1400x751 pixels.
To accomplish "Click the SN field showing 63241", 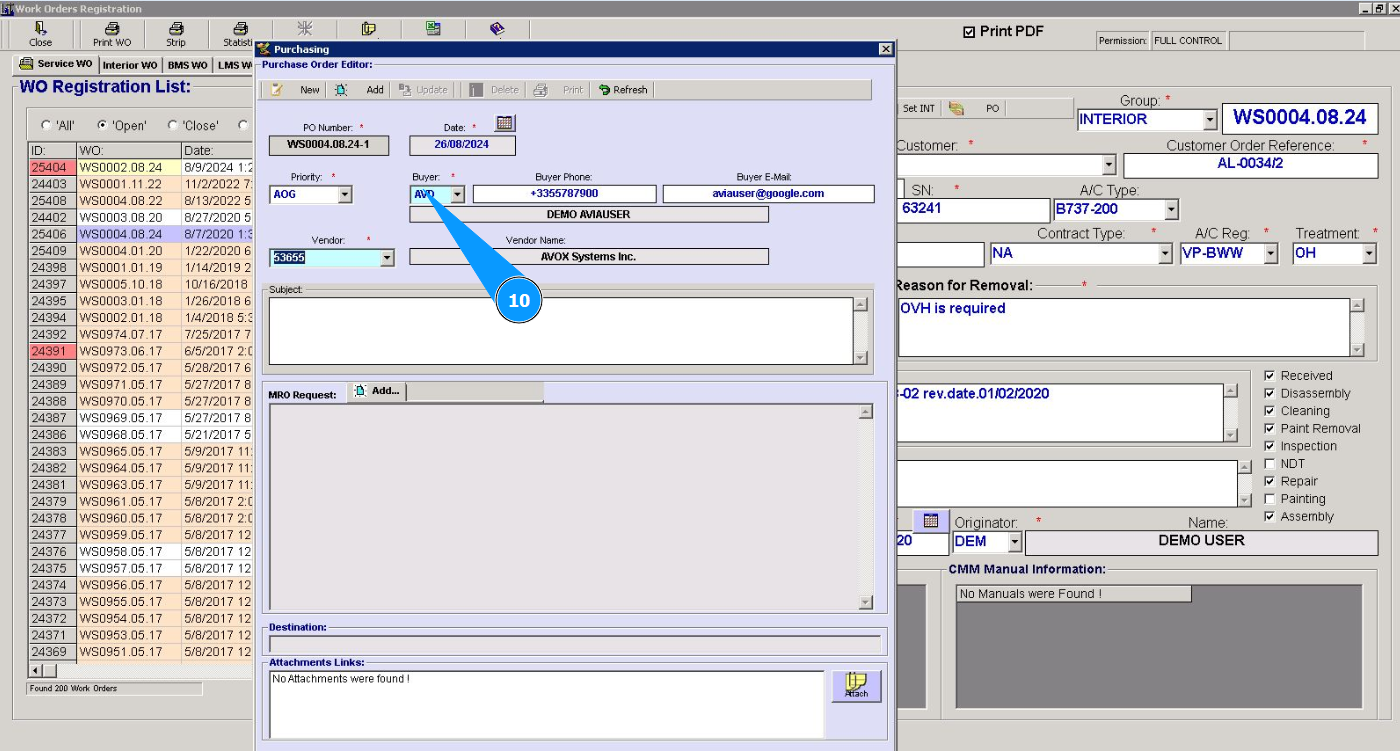I will [x=974, y=210].
